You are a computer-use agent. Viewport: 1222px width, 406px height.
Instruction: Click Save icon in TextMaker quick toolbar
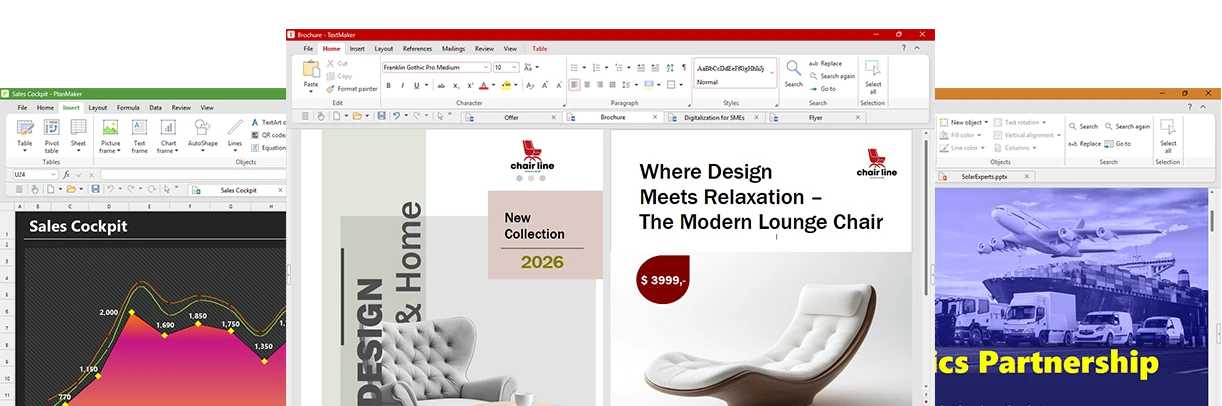pyautogui.click(x=381, y=116)
